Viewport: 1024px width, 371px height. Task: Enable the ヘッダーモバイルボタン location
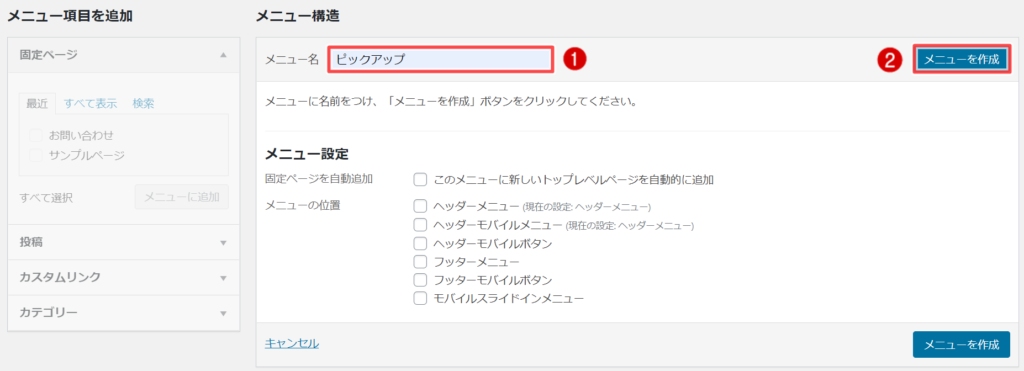point(420,244)
